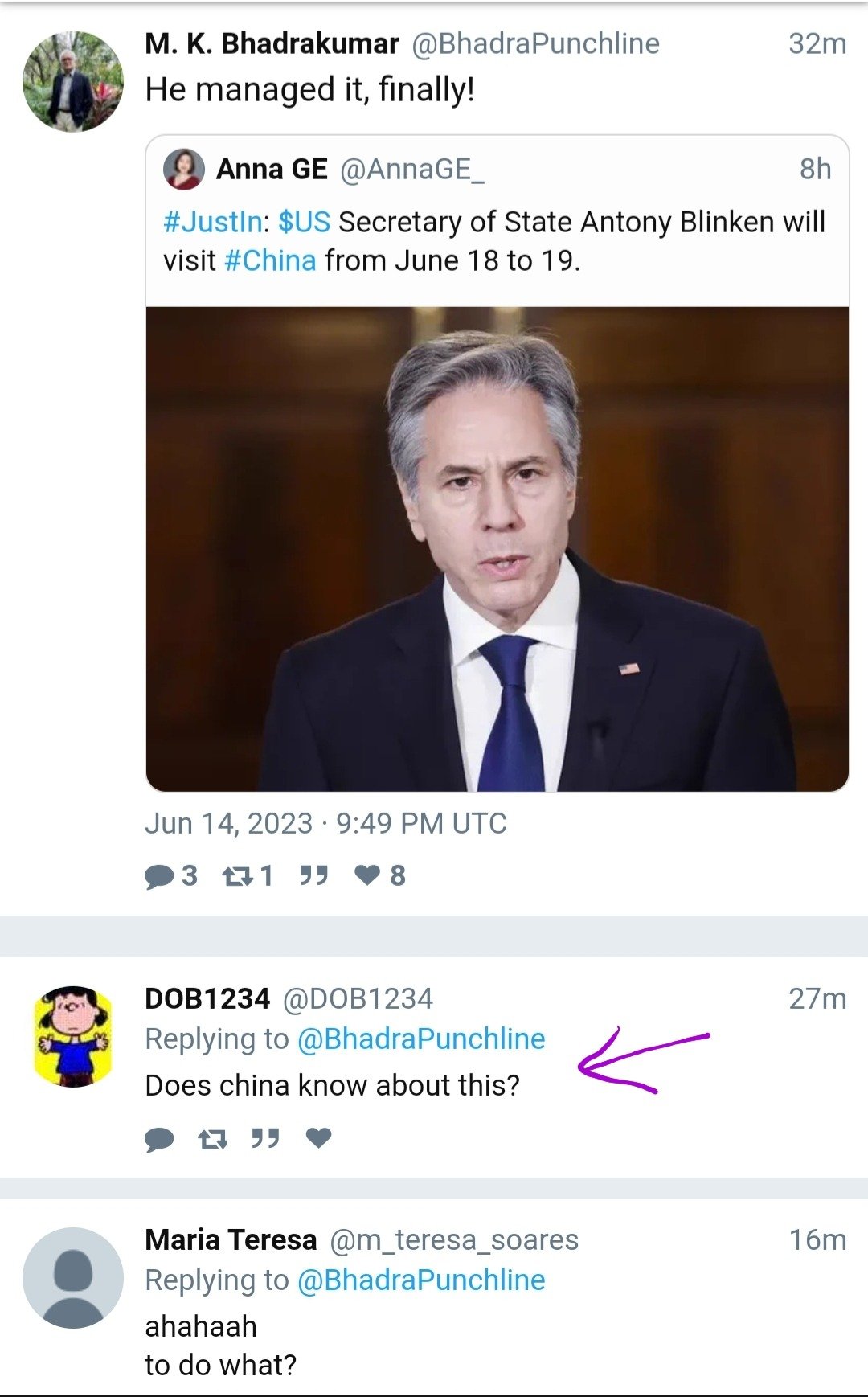Reply to M. K. Bhadrakumar's post

click(160, 875)
